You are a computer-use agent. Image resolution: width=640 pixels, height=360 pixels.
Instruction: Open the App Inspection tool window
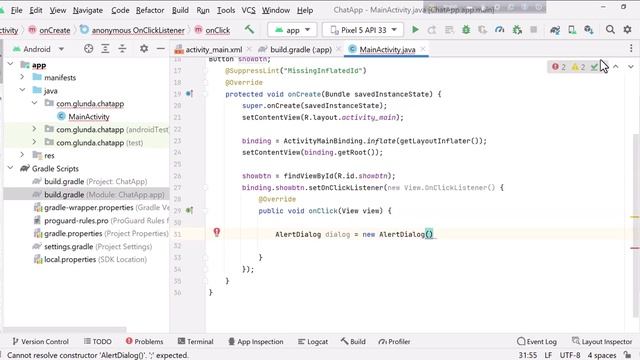tap(256, 341)
